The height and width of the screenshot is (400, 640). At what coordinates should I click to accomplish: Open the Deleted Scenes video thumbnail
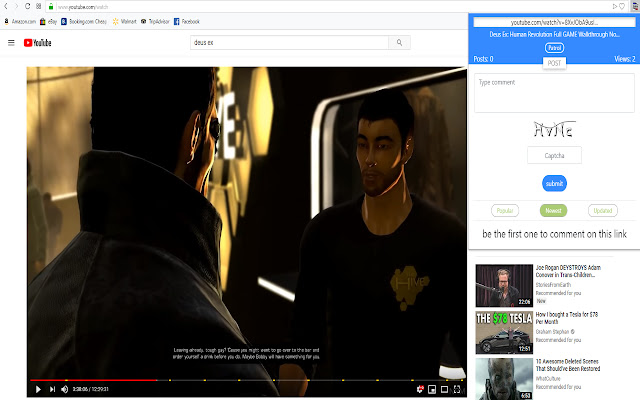coord(504,379)
